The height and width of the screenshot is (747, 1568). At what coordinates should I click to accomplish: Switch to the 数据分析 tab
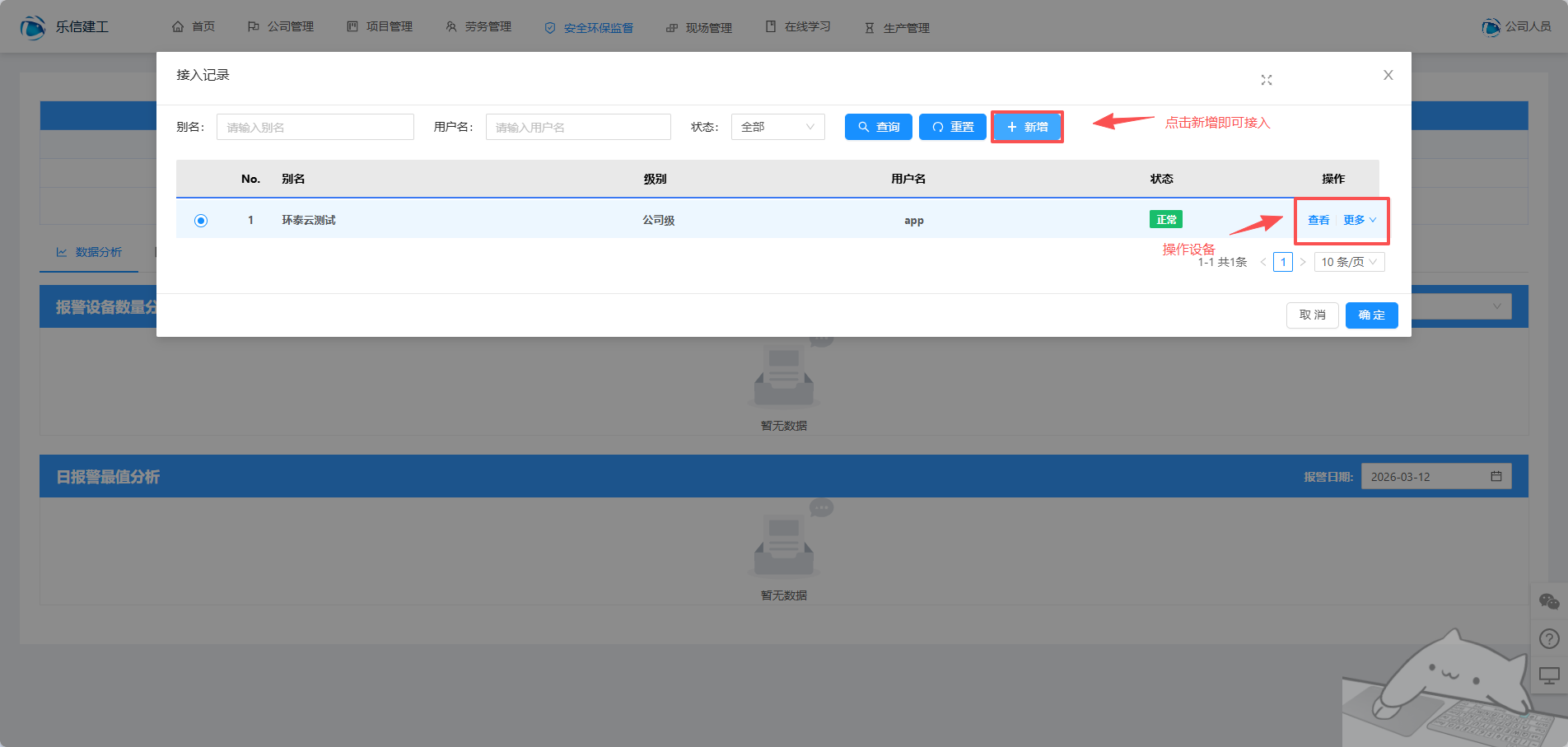click(x=89, y=252)
